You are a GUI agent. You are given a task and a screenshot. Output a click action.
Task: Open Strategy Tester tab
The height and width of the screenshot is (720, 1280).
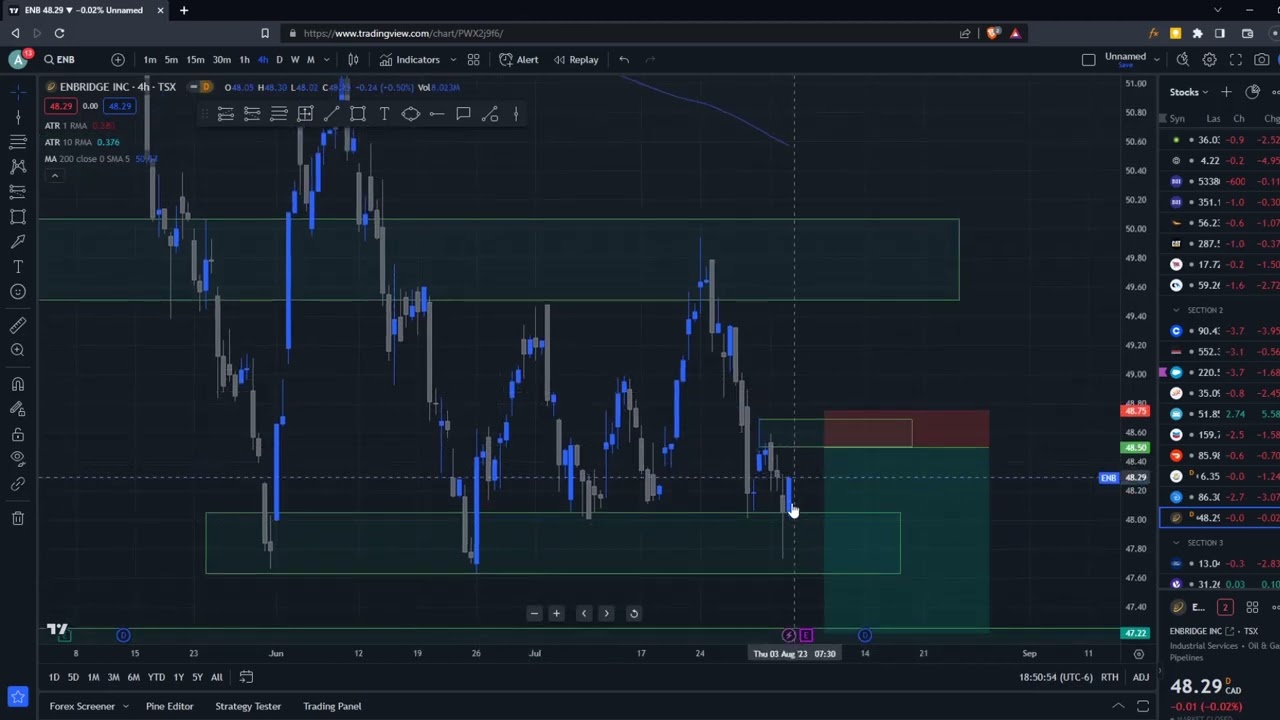248,706
